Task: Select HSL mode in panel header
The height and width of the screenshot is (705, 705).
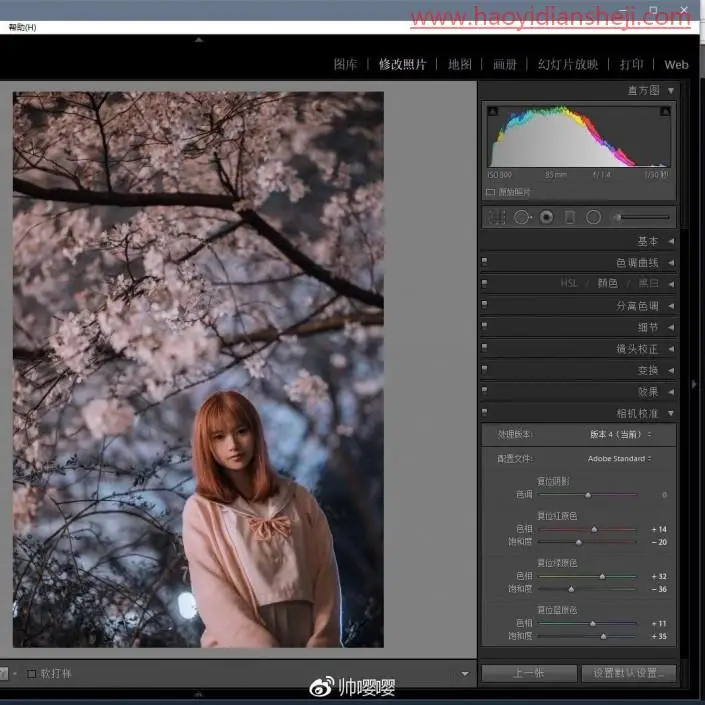Action: tap(569, 283)
